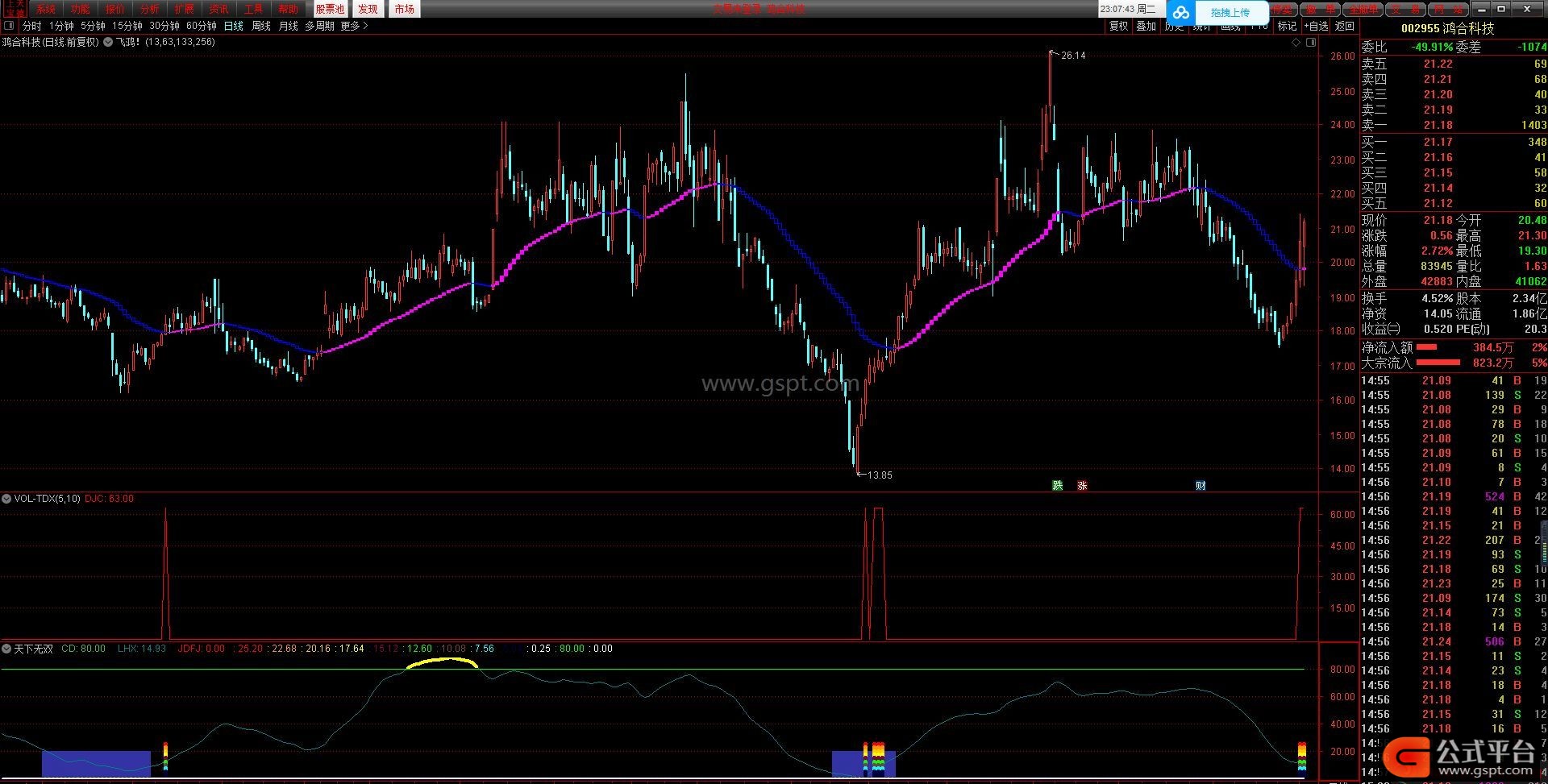Select the 15分钟 chart period

[127, 26]
